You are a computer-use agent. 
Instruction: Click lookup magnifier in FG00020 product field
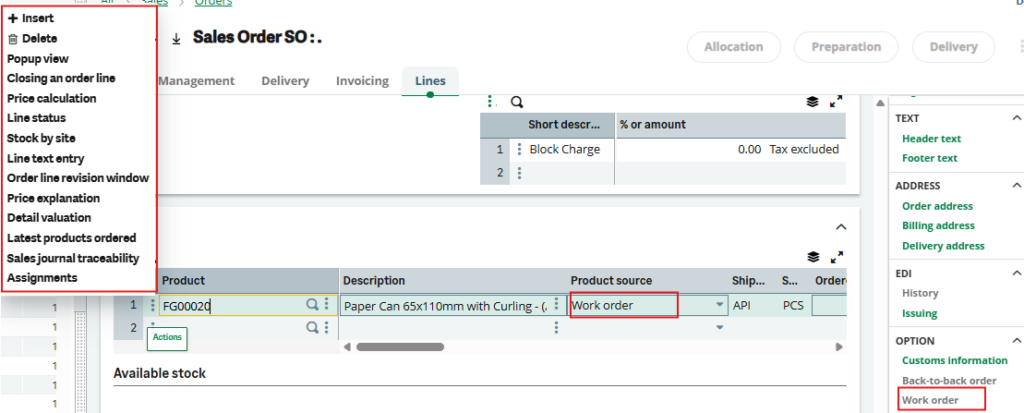point(313,305)
